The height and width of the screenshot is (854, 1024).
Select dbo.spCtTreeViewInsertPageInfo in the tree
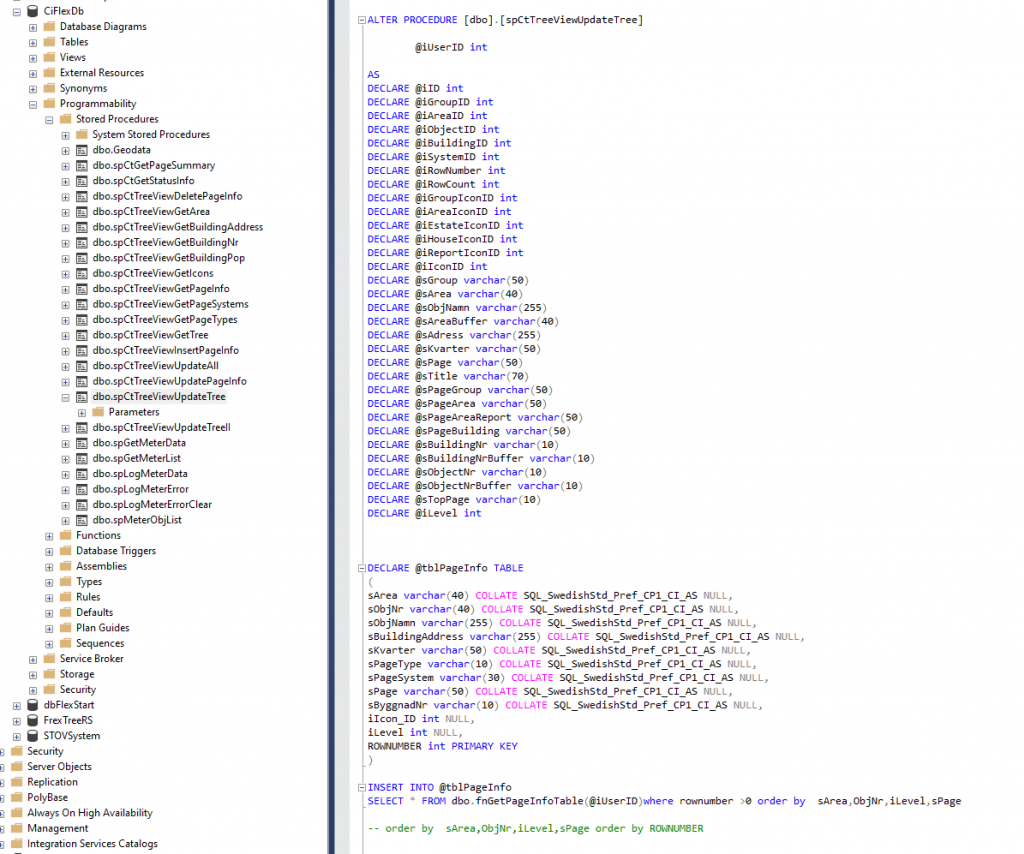coord(166,351)
